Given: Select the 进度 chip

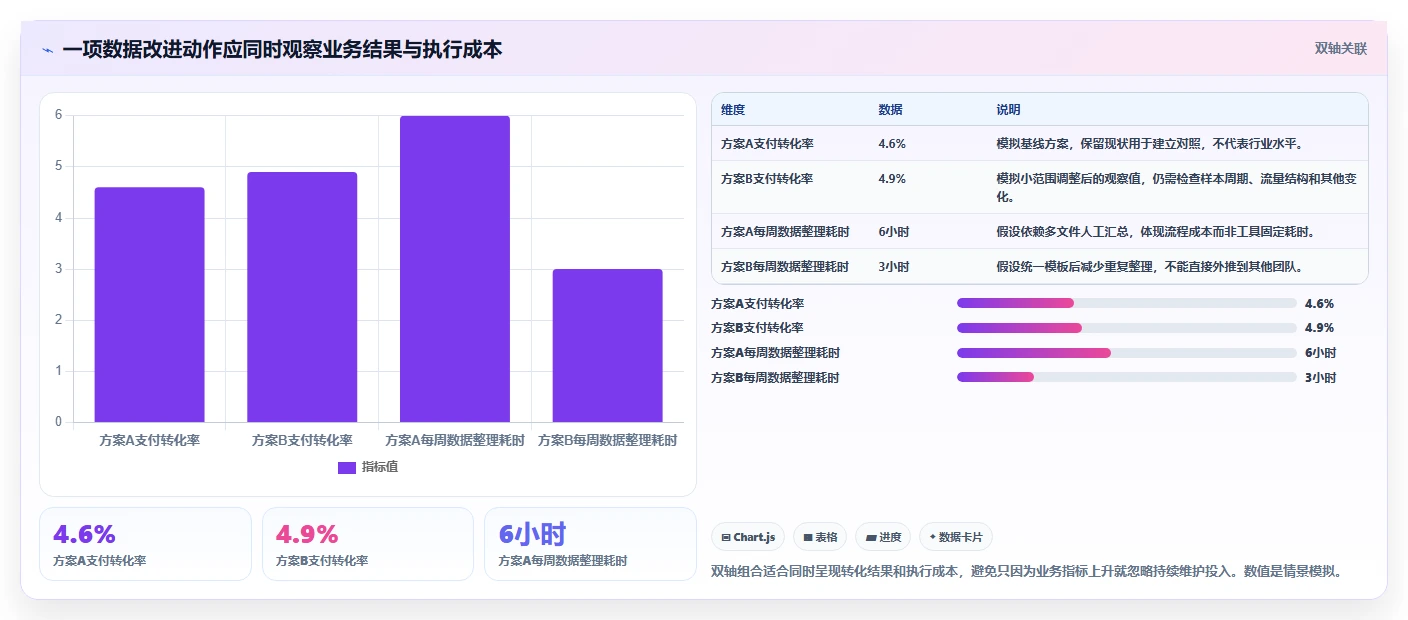Looking at the screenshot, I should pyautogui.click(x=883, y=537).
